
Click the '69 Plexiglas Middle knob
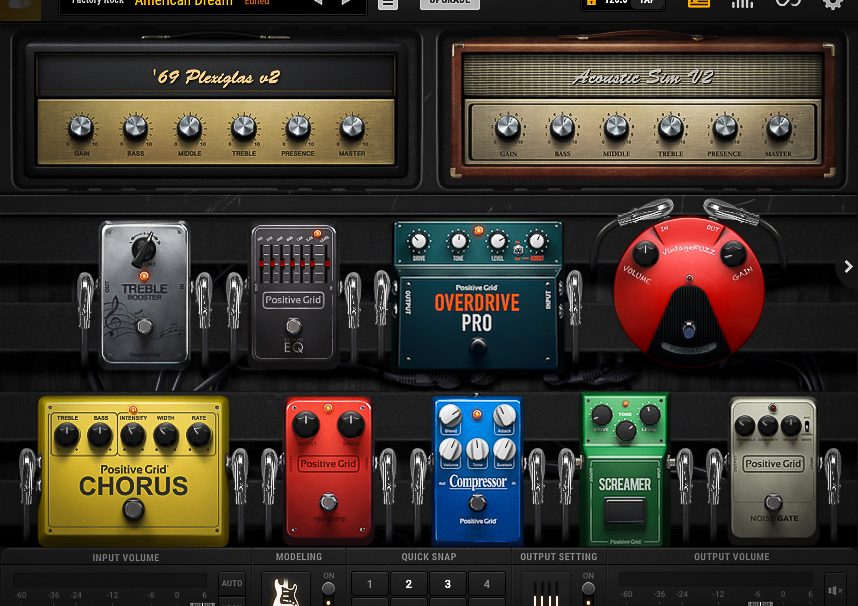[x=189, y=128]
